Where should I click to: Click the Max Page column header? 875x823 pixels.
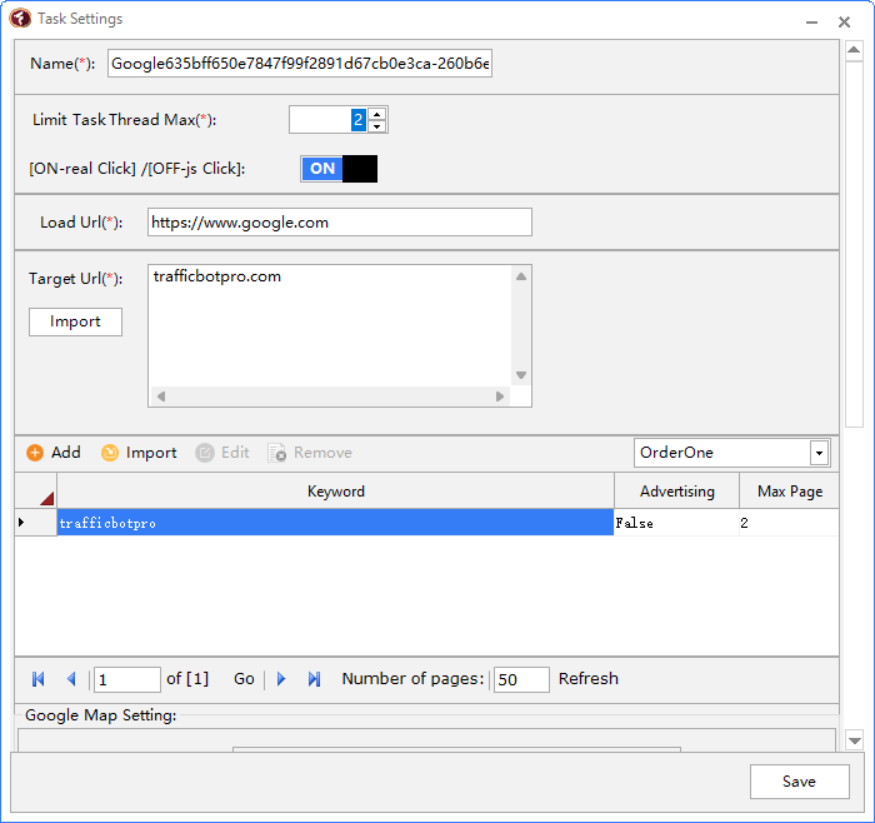789,491
